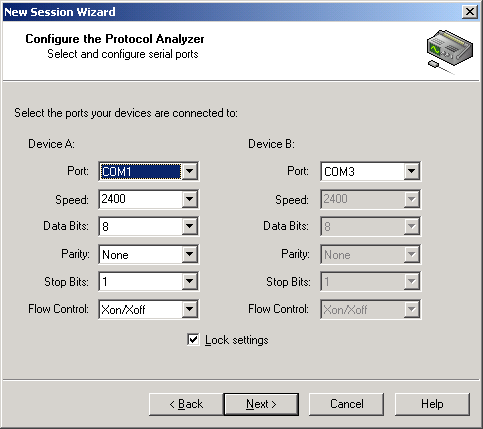The width and height of the screenshot is (483, 429).
Task: Open Device A Stop Bits dropdown
Action: tap(189, 282)
